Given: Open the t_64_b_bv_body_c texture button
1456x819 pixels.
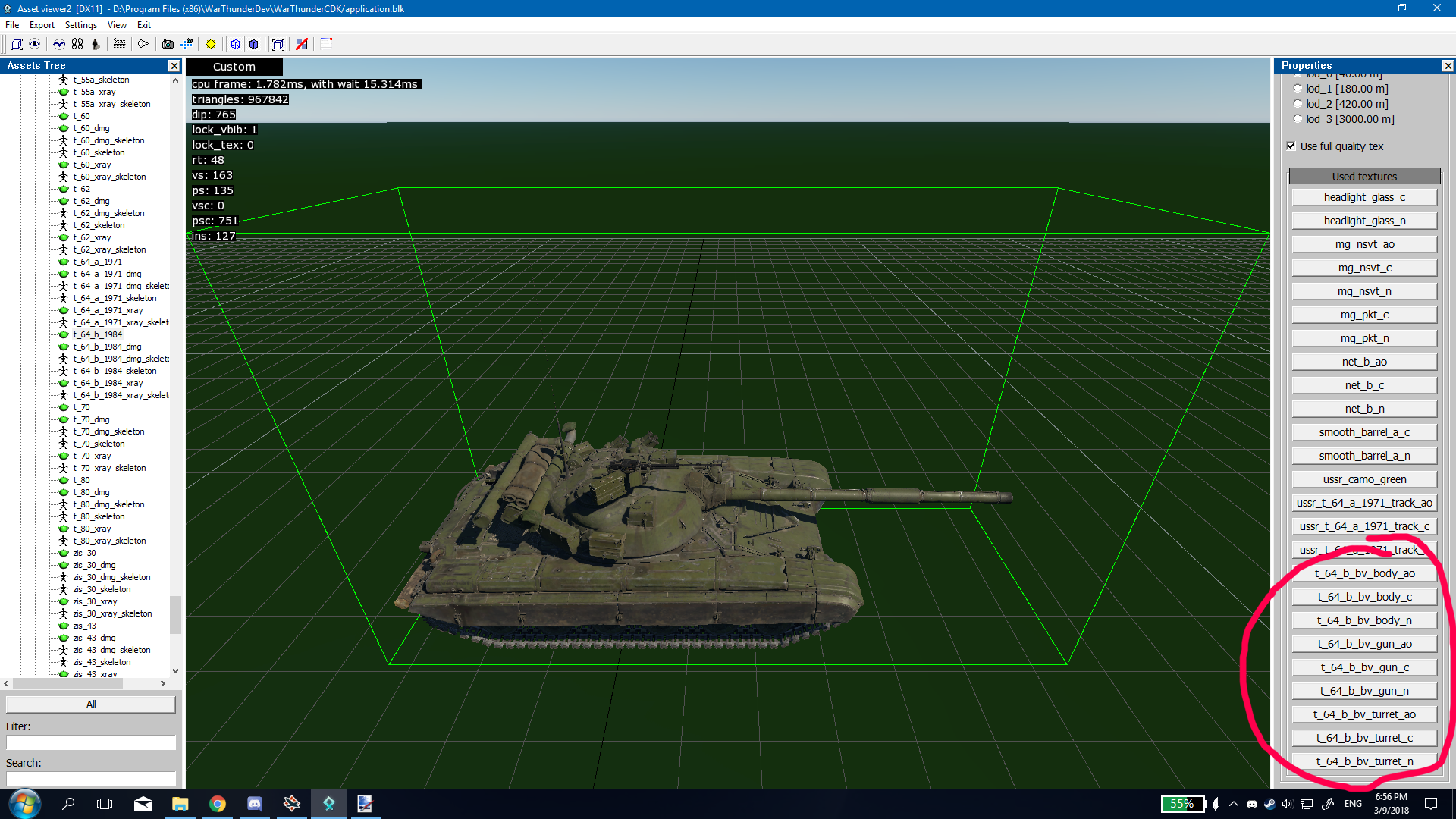Looking at the screenshot, I should [x=1364, y=597].
